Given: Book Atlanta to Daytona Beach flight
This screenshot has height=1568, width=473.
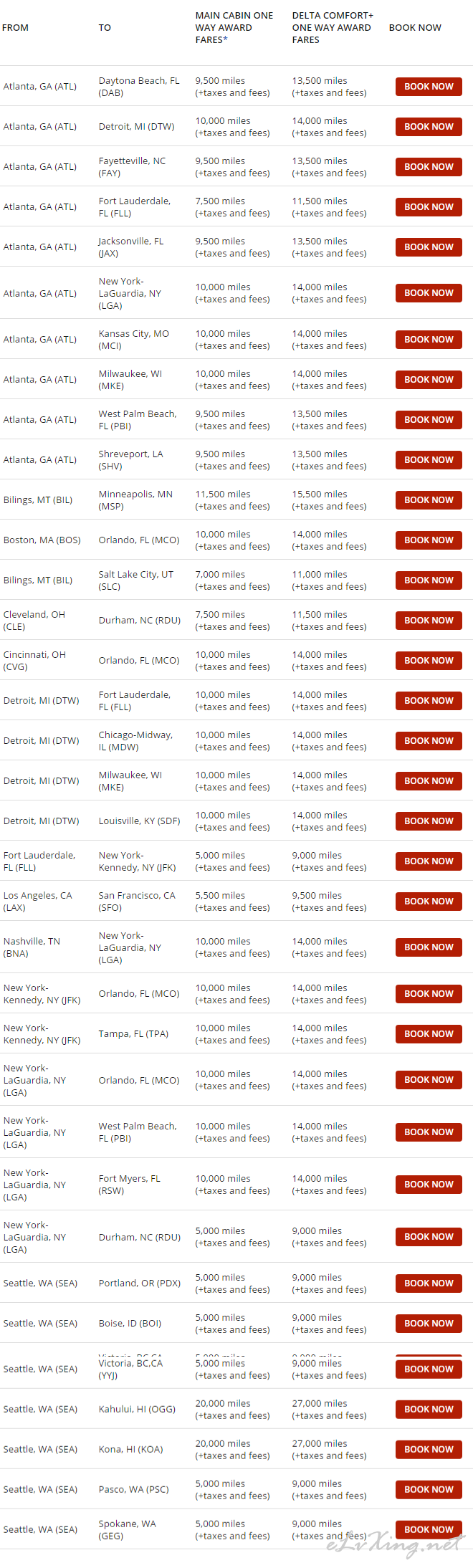Looking at the screenshot, I should click(429, 87).
